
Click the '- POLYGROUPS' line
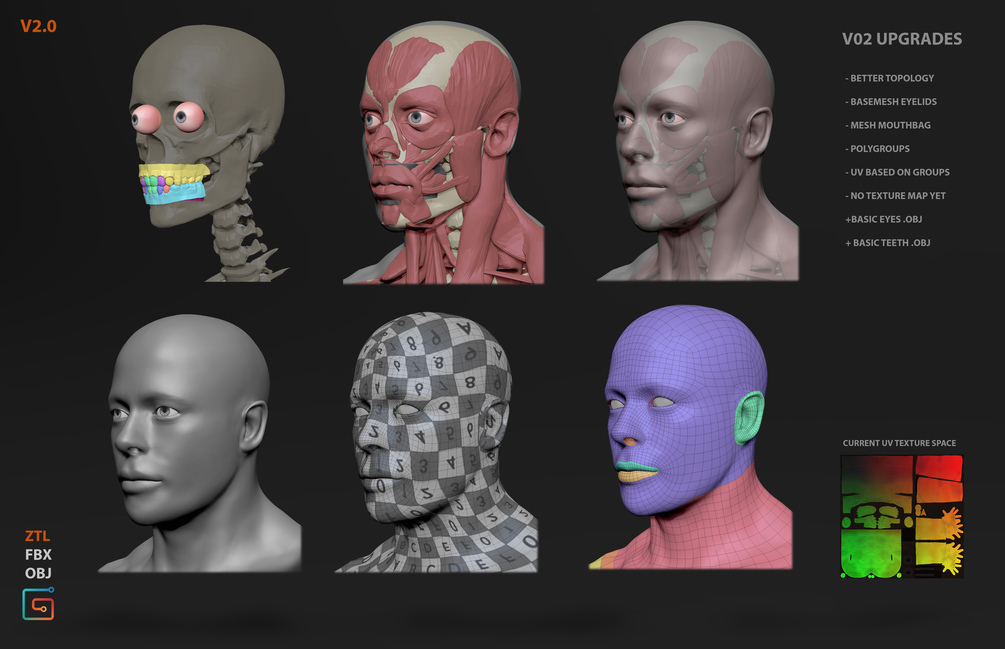tap(877, 149)
